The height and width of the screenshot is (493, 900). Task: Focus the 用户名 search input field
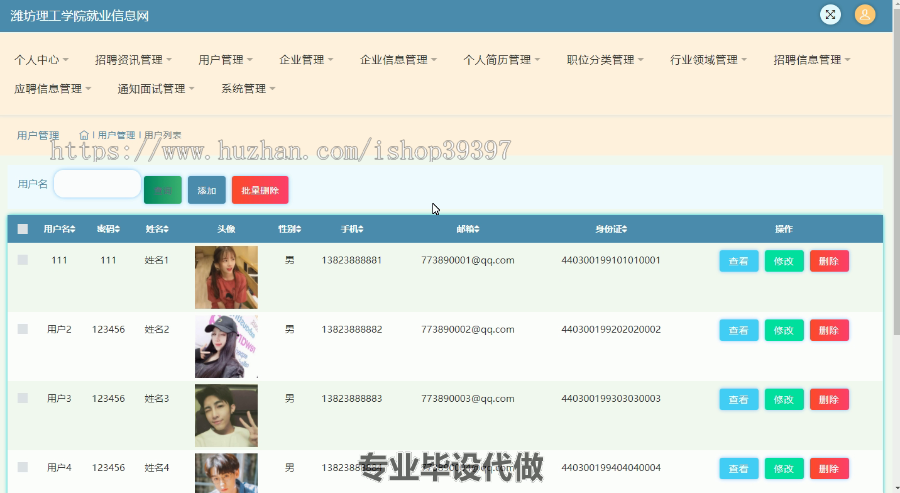coord(97,184)
